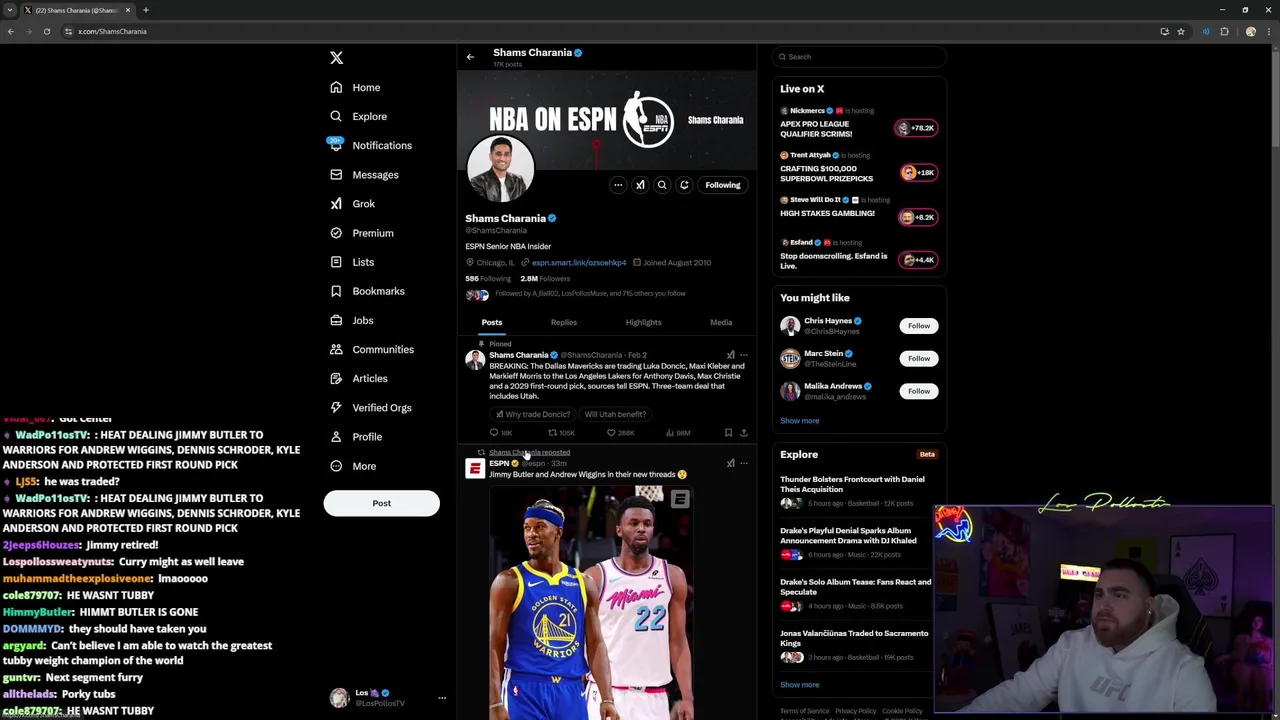
Task: Join Nickmercs live listener count badge
Action: click(917, 128)
